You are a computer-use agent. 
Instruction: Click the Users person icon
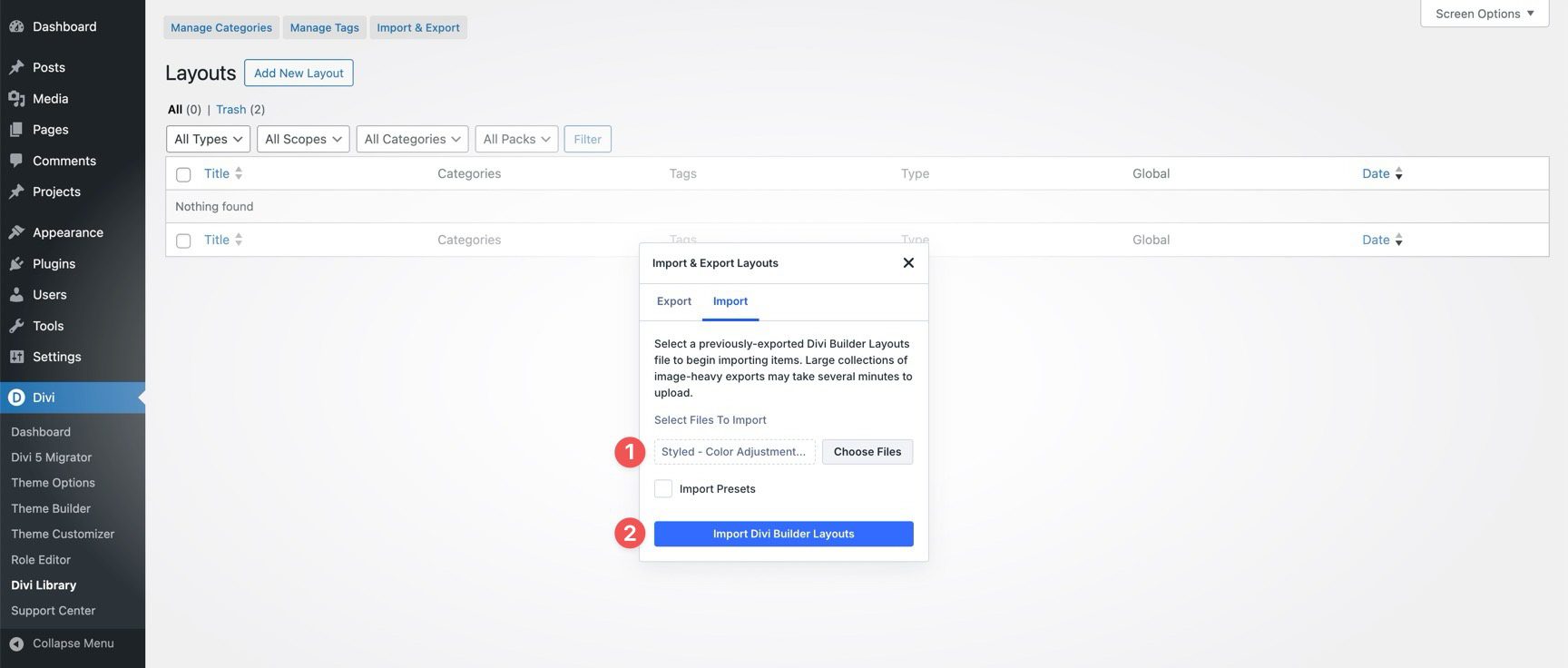click(16, 294)
